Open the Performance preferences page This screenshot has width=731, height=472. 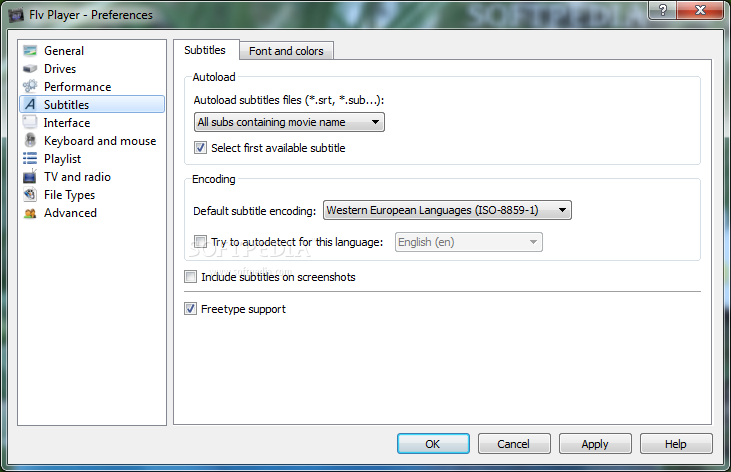(x=77, y=87)
